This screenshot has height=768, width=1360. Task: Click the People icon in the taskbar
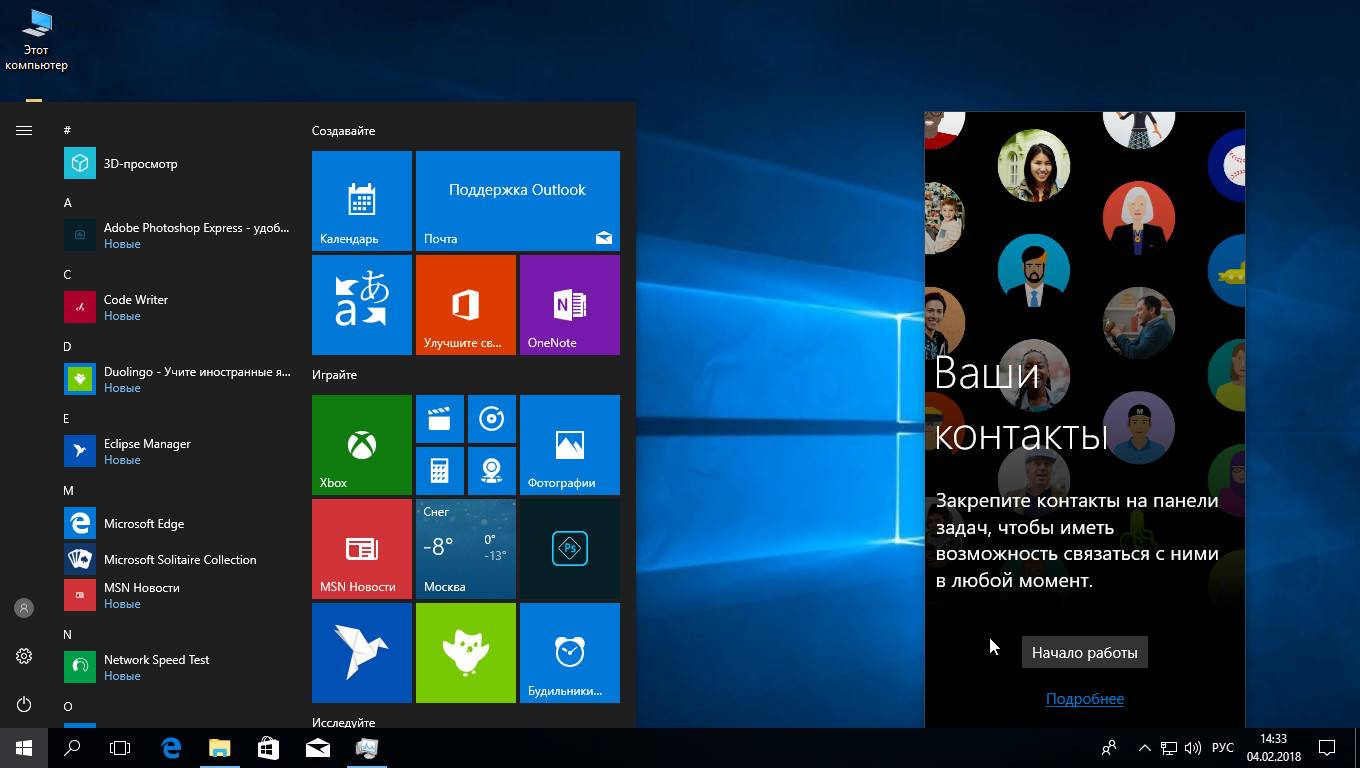pos(1109,748)
